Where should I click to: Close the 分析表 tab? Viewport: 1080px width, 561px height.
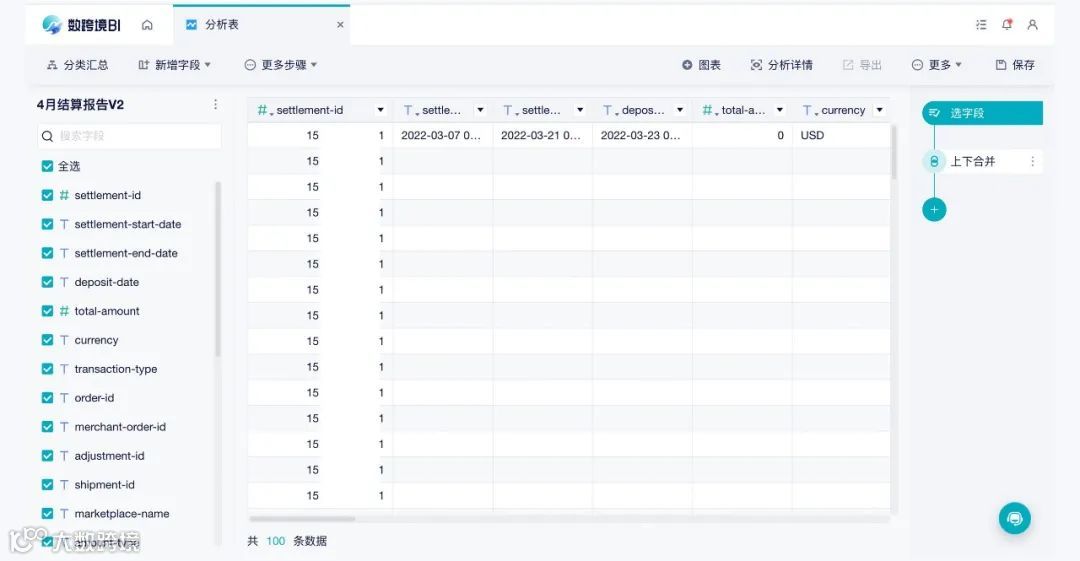(340, 25)
